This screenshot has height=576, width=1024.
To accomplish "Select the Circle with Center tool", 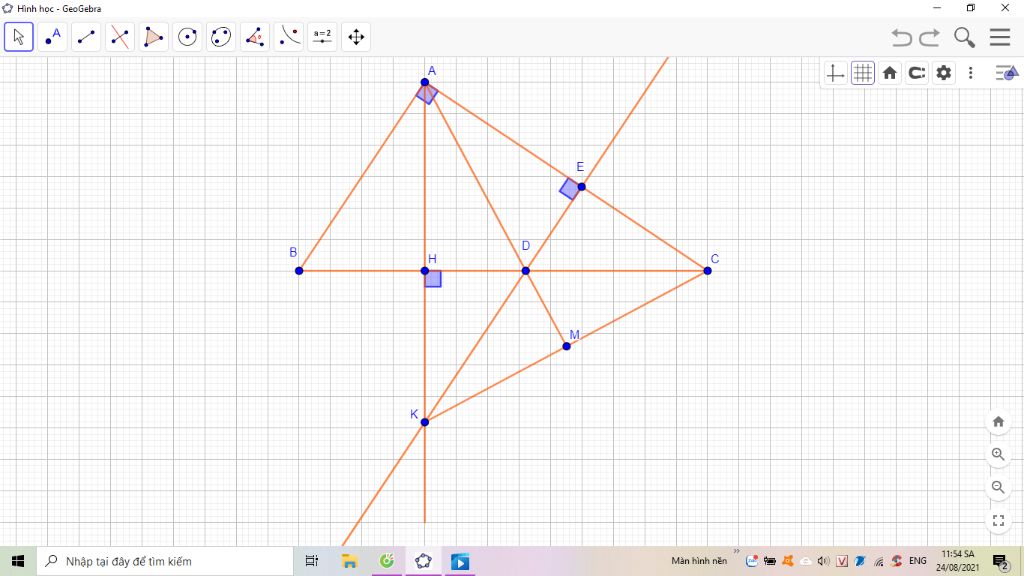I will click(187, 38).
